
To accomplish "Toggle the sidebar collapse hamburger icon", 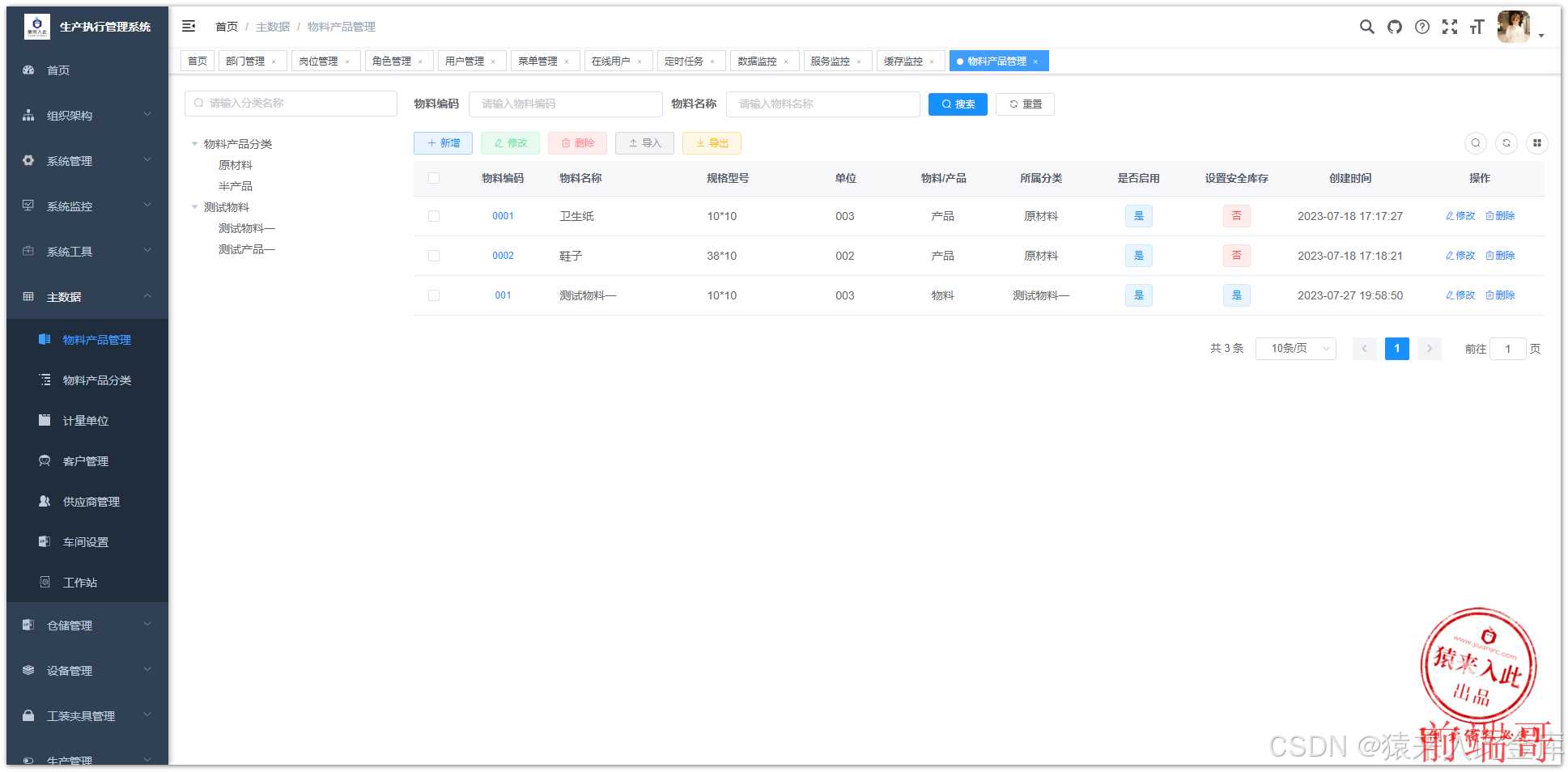I will pyautogui.click(x=189, y=27).
